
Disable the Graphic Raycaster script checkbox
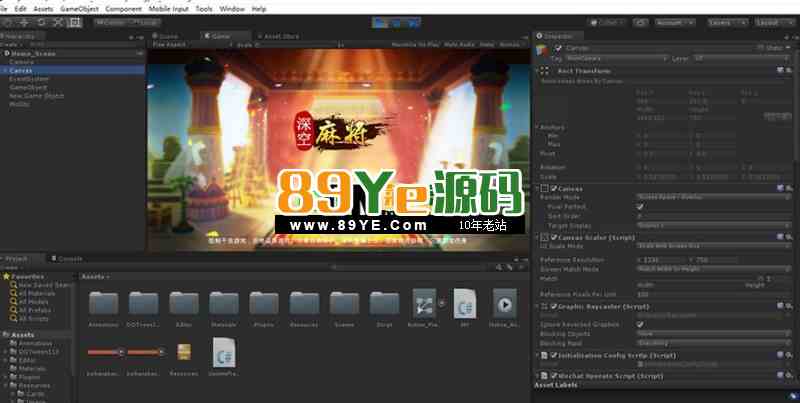(x=554, y=307)
